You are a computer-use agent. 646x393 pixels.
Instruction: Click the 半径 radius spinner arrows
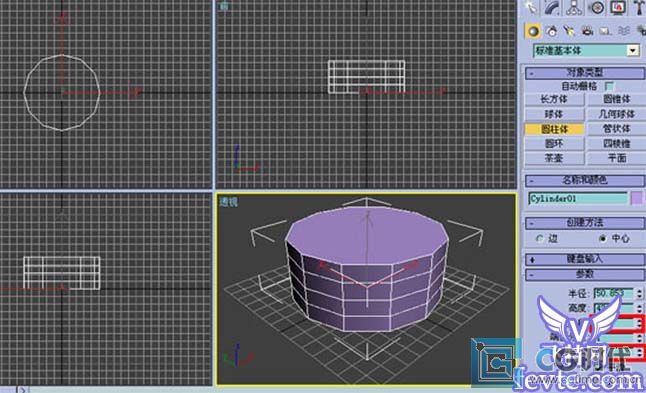(639, 293)
